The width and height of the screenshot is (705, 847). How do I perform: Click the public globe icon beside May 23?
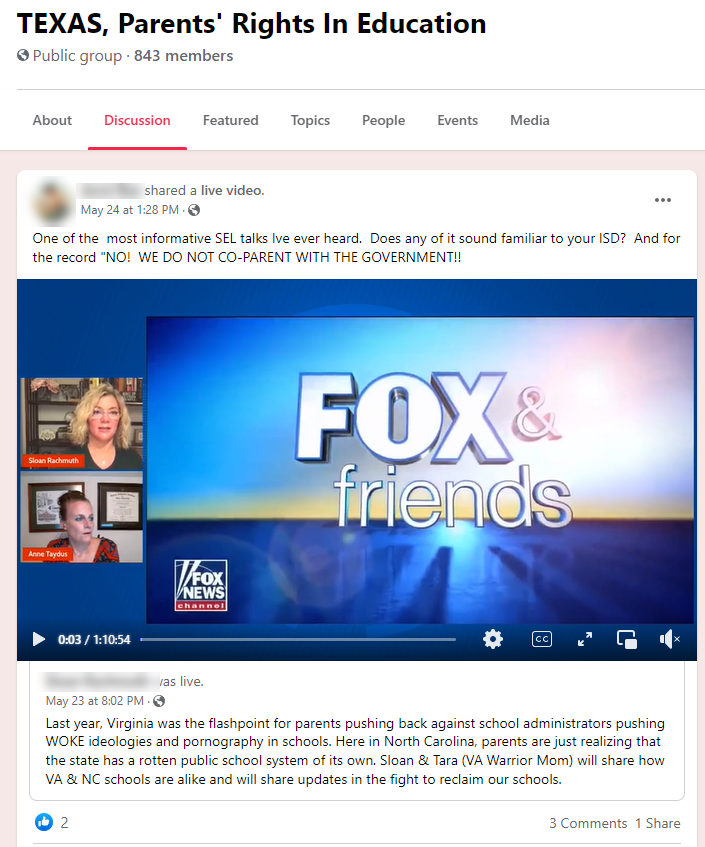(159, 701)
